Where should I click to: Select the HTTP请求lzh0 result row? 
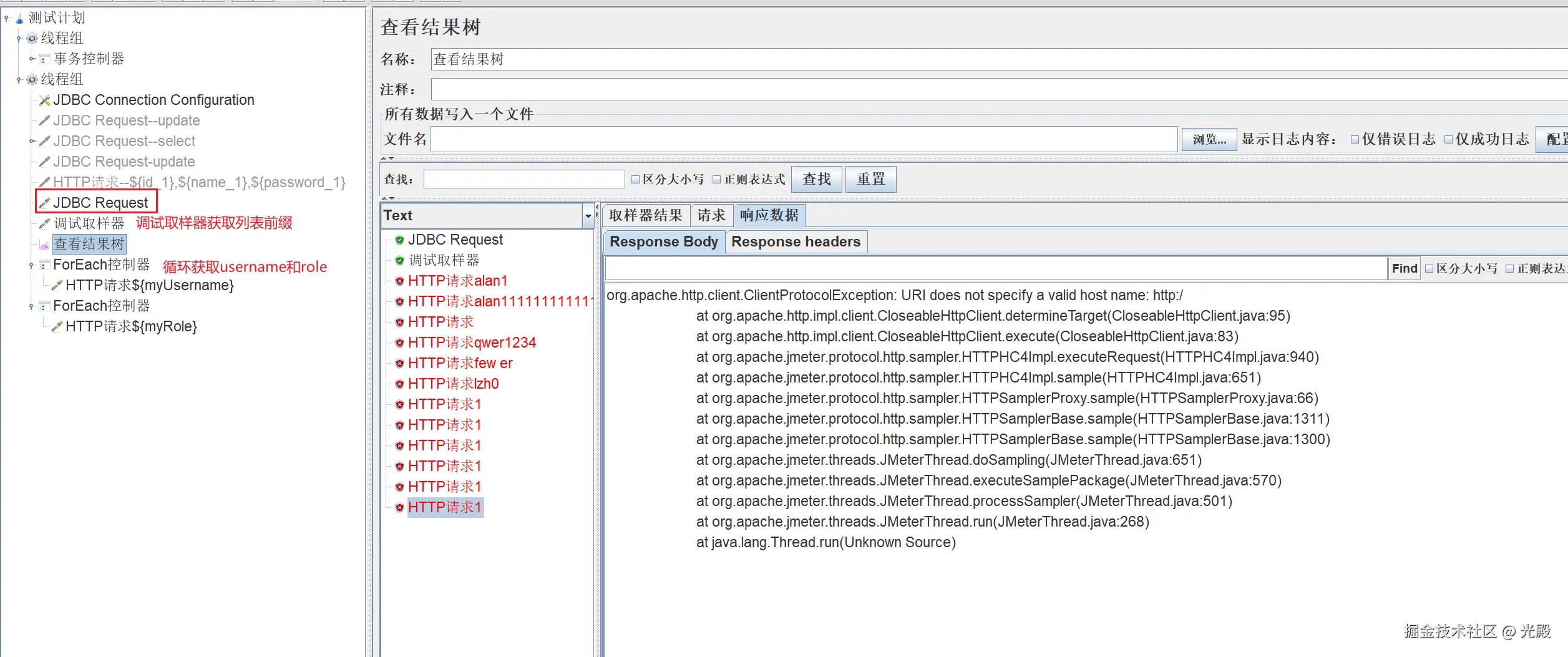[x=454, y=384]
